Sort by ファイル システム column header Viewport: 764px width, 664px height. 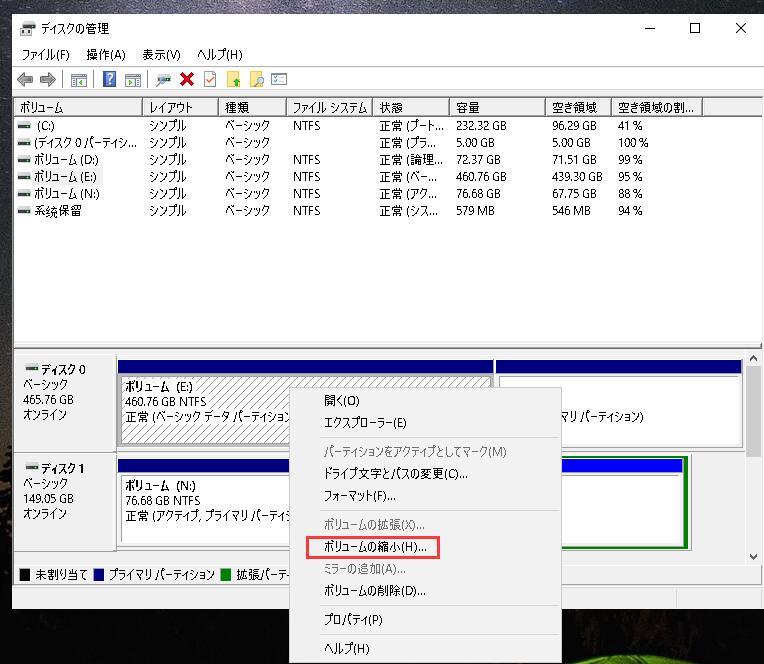pyautogui.click(x=329, y=107)
